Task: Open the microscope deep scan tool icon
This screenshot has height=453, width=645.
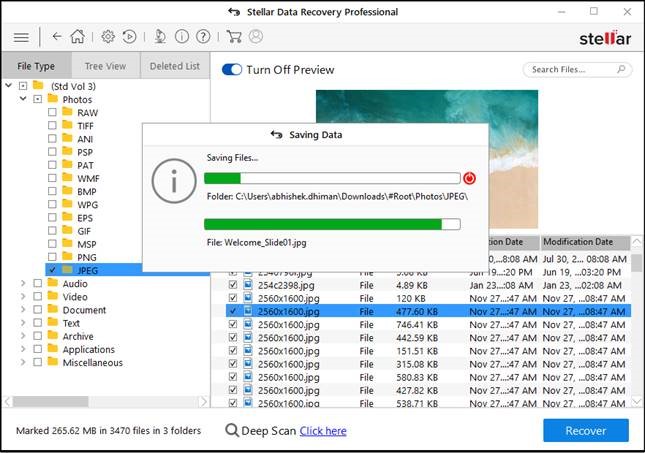Action: 160,37
